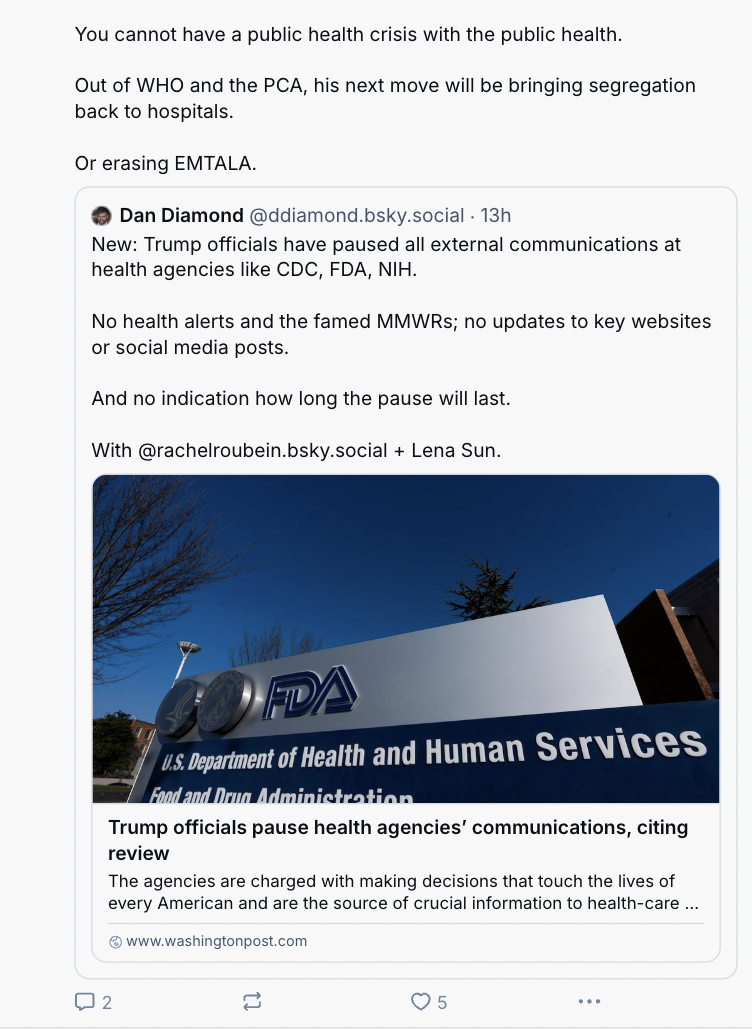This screenshot has height=1030, width=752.
Task: Click Dan Diamond's profile avatar
Action: point(101,215)
